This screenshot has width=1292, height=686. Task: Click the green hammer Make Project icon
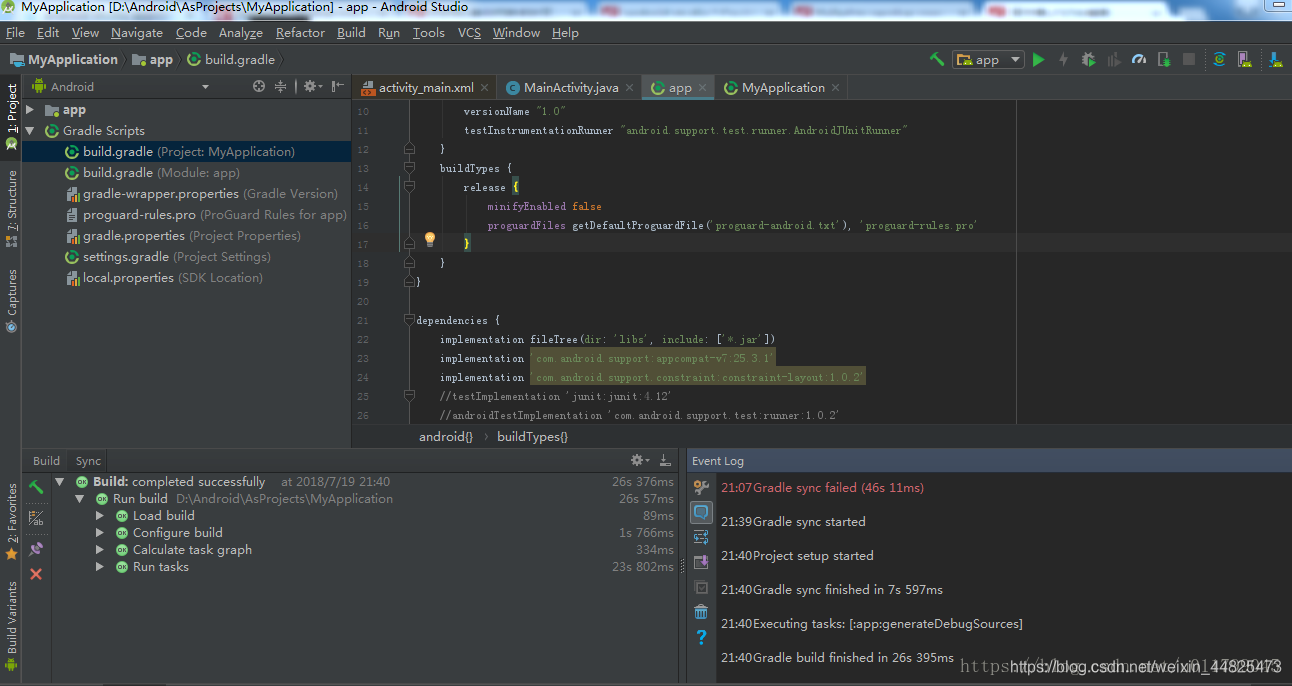tap(936, 60)
